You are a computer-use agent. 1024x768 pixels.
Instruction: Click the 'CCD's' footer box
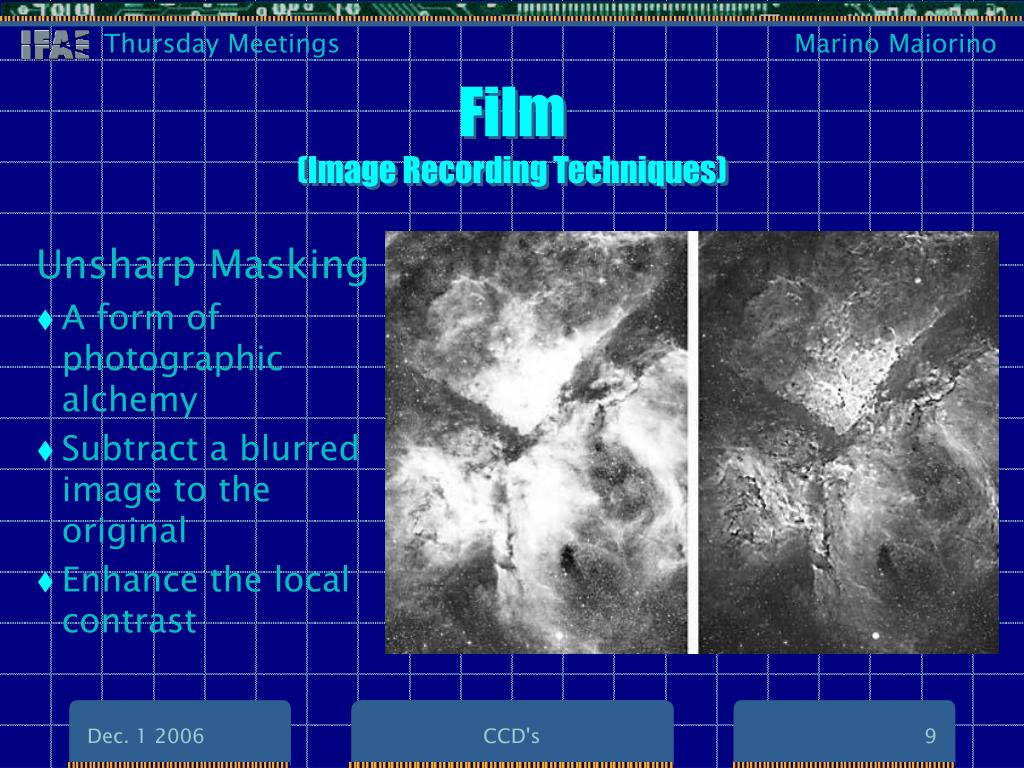tap(512, 731)
